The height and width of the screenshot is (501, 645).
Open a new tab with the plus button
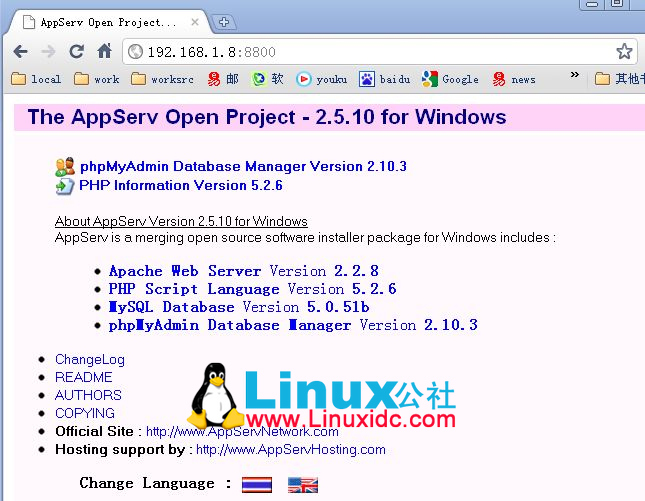[224, 22]
